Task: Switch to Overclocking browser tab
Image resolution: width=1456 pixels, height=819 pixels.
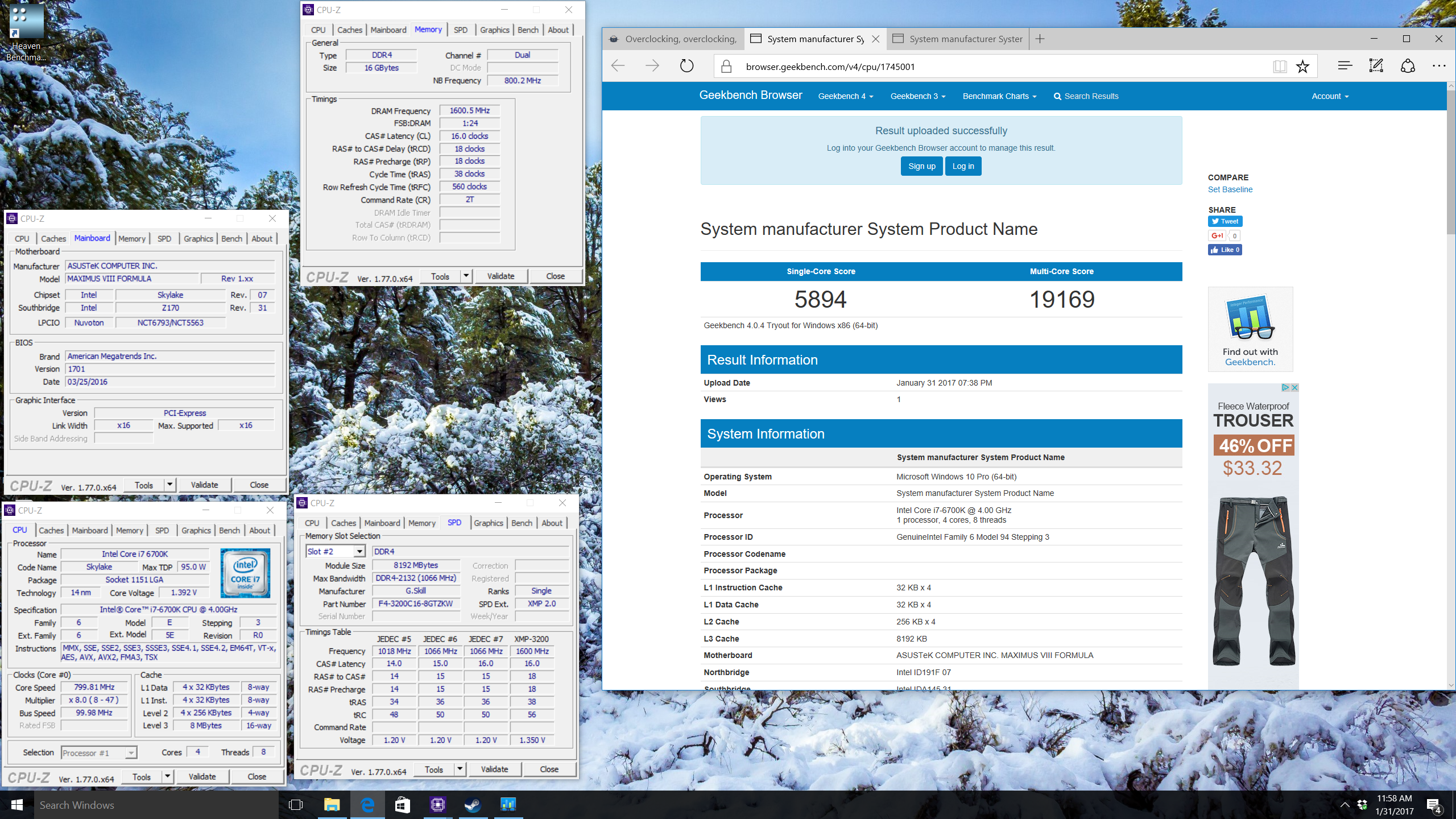Action: click(673, 39)
